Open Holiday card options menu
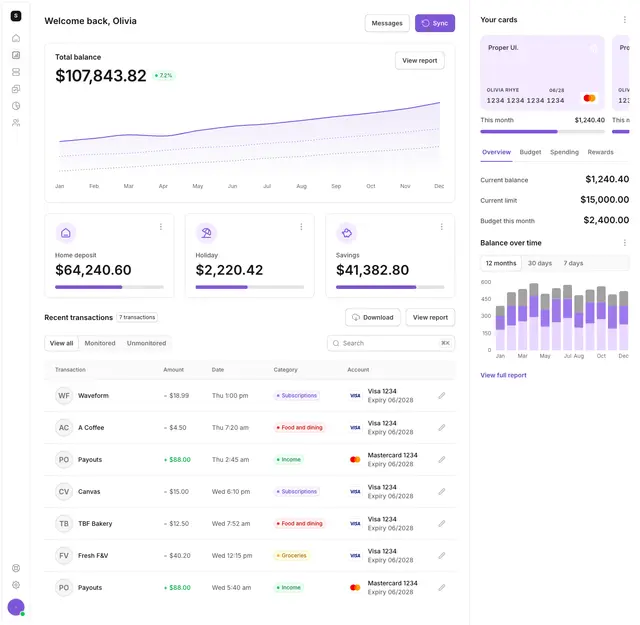 pyautogui.click(x=301, y=227)
